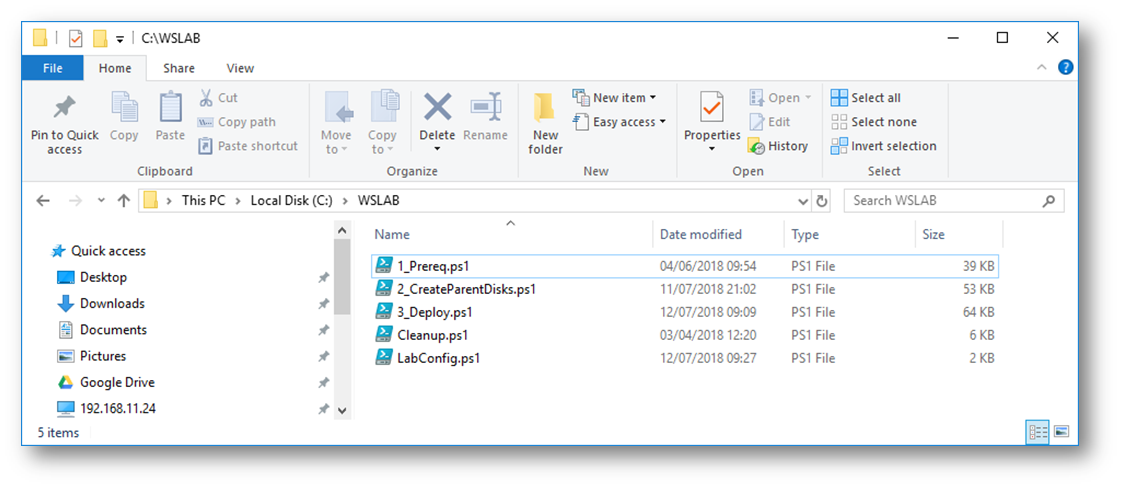
Task: Click This PC in breadcrumb
Action: coord(203,201)
